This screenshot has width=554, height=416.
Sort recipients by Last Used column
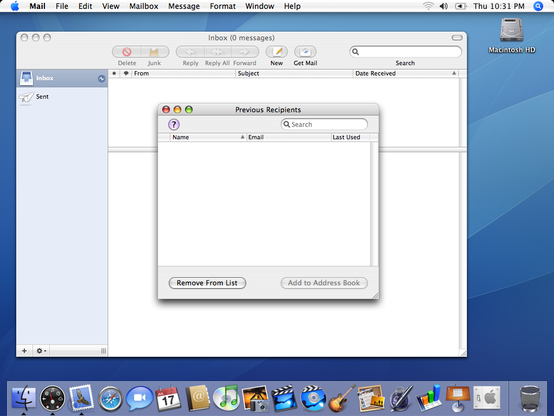350,137
